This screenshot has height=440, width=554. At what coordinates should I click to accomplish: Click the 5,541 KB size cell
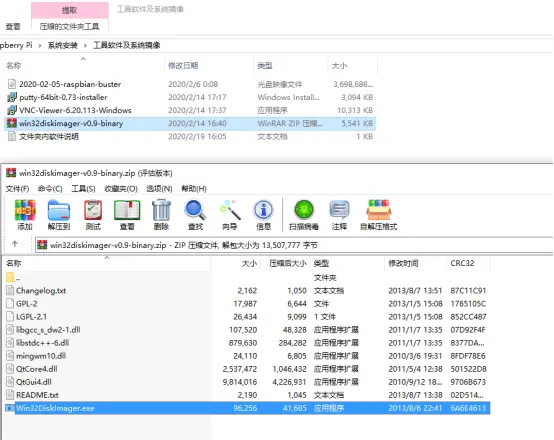357,123
